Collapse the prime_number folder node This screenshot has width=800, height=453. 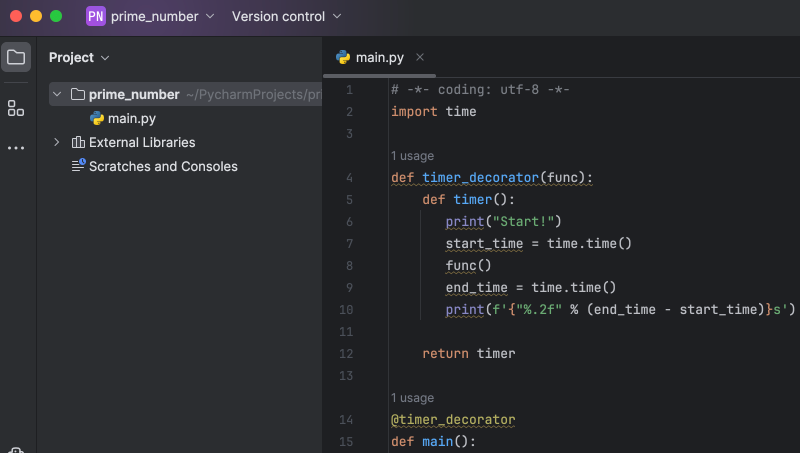[x=57, y=94]
